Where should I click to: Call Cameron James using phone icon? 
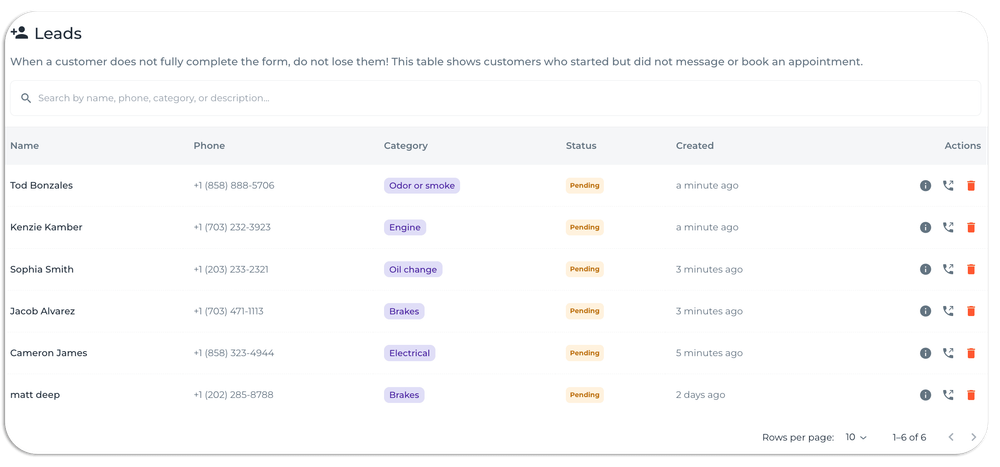(x=948, y=354)
